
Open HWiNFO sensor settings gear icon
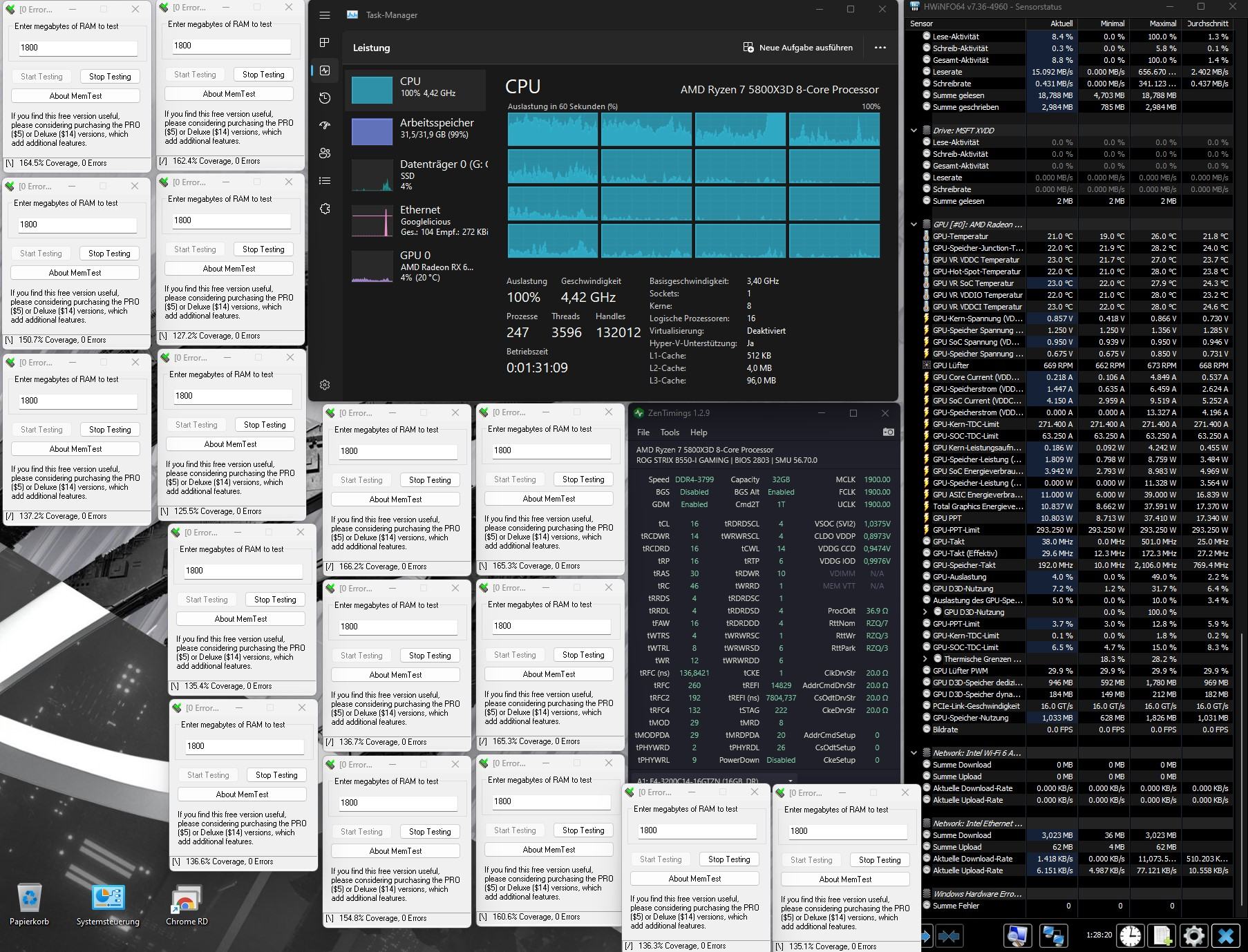1194,936
